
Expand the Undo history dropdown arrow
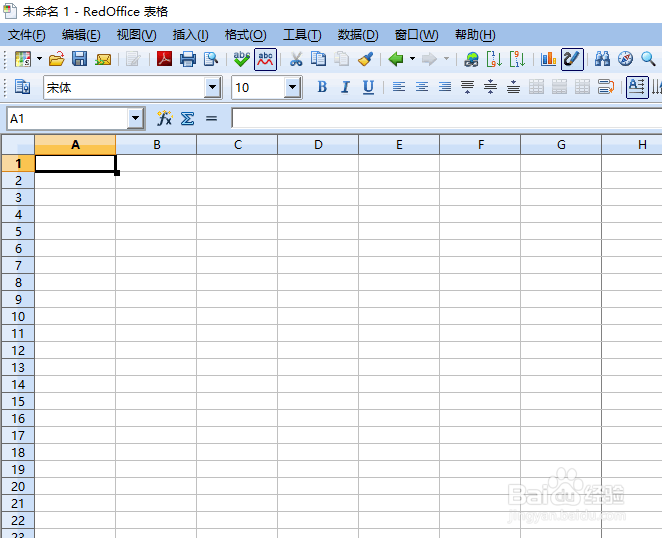pos(412,59)
